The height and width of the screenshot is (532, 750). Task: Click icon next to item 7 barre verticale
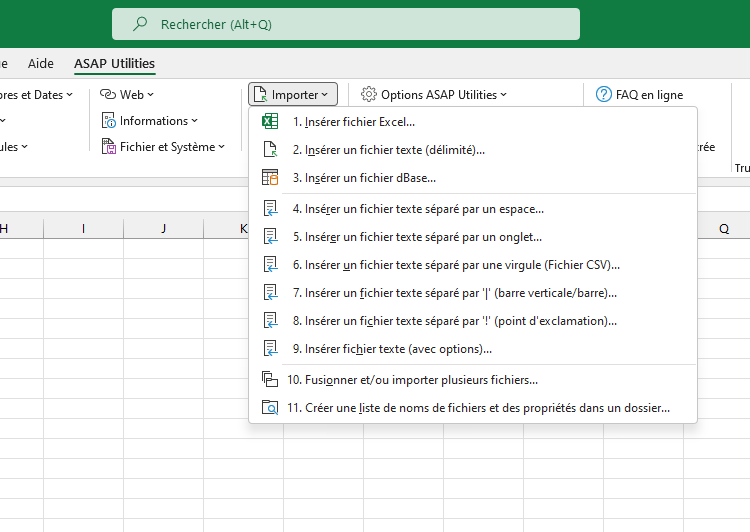pos(271,292)
